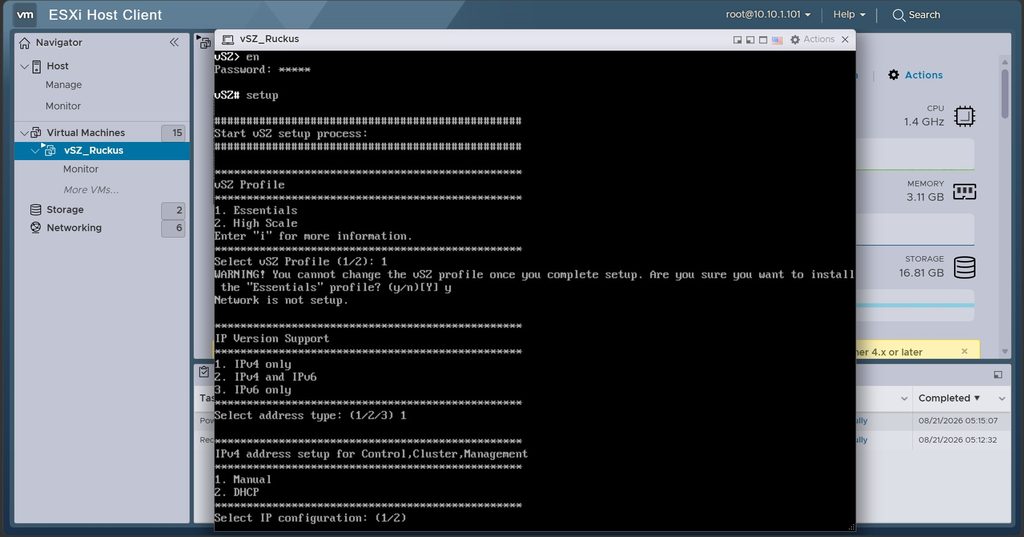
Task: Maximize tasks panel via its corner icon
Action: (998, 375)
